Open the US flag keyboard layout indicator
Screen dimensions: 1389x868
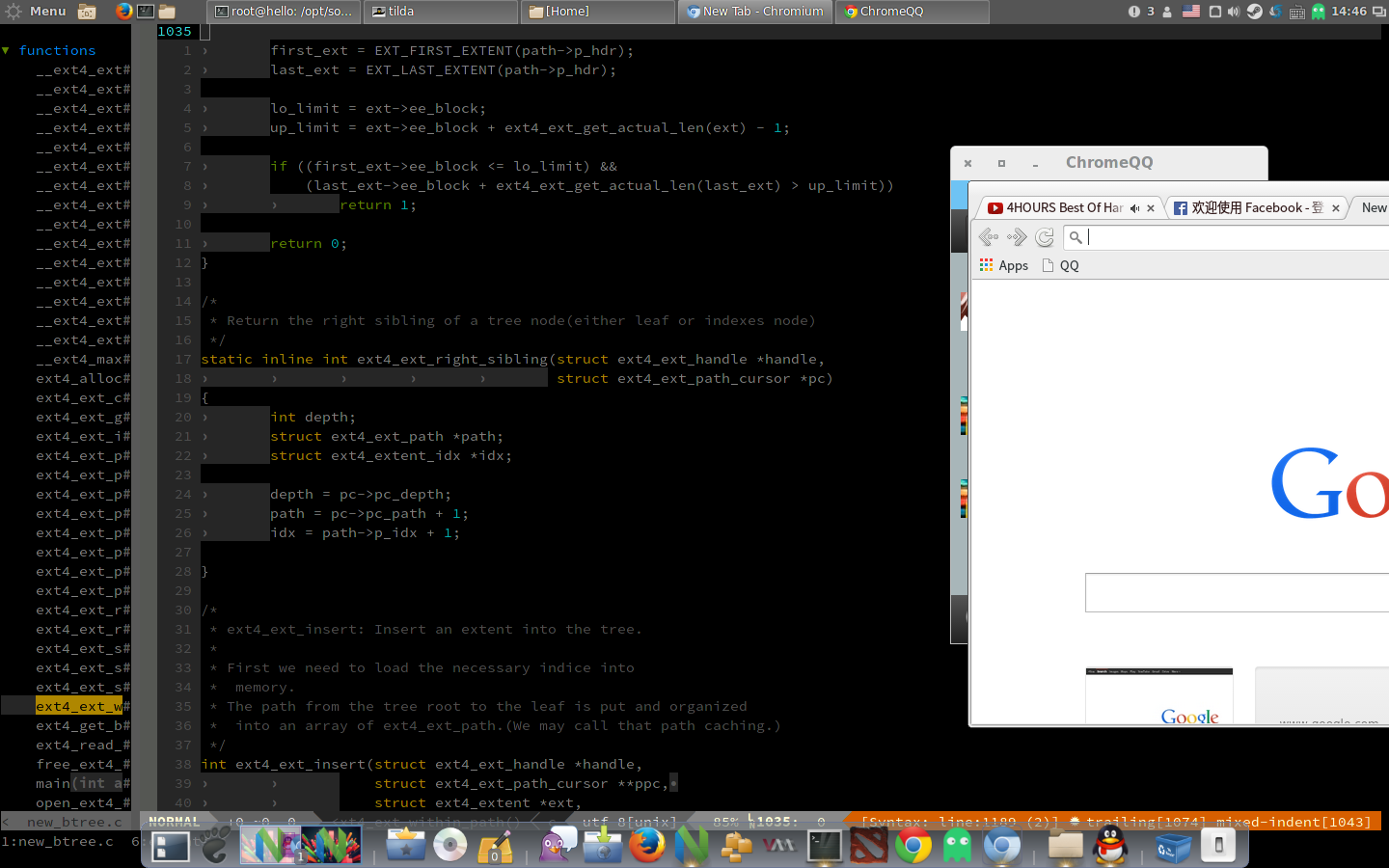[x=1191, y=12]
